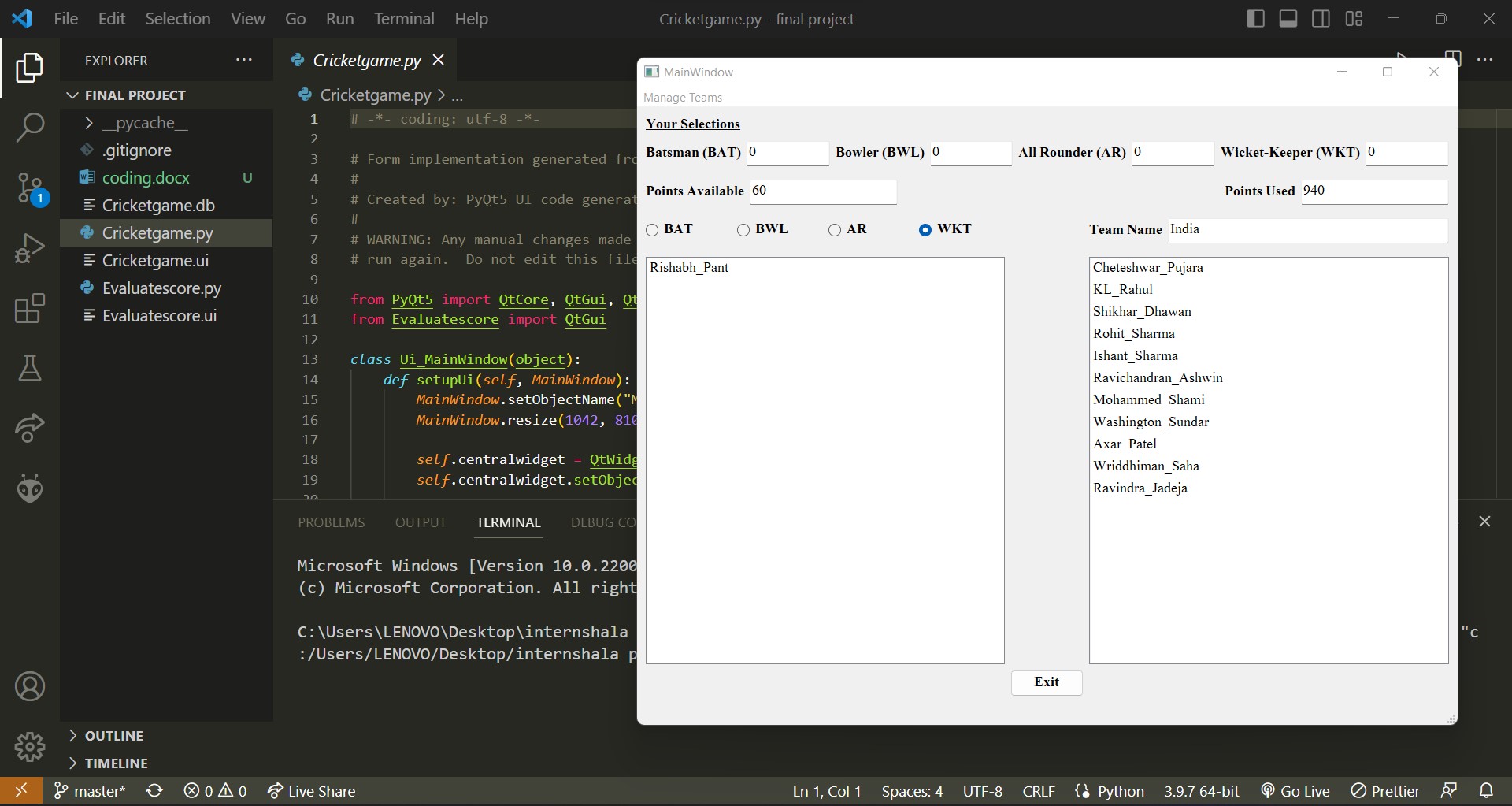Image resolution: width=1512 pixels, height=806 pixels.
Task: Open the Run and Debug view
Action: coord(30,247)
